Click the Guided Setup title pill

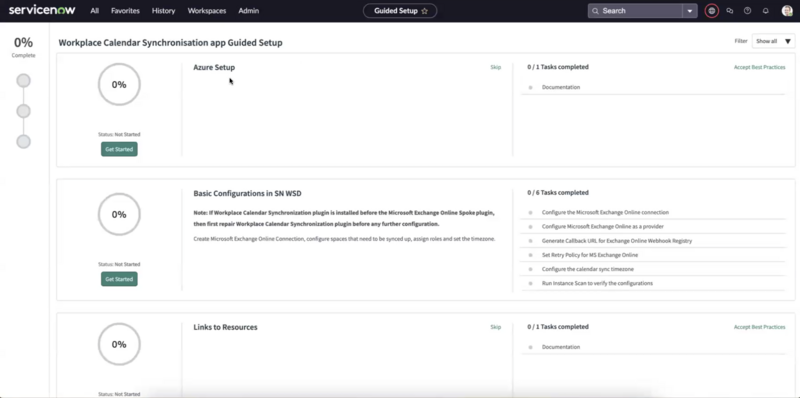(400, 11)
